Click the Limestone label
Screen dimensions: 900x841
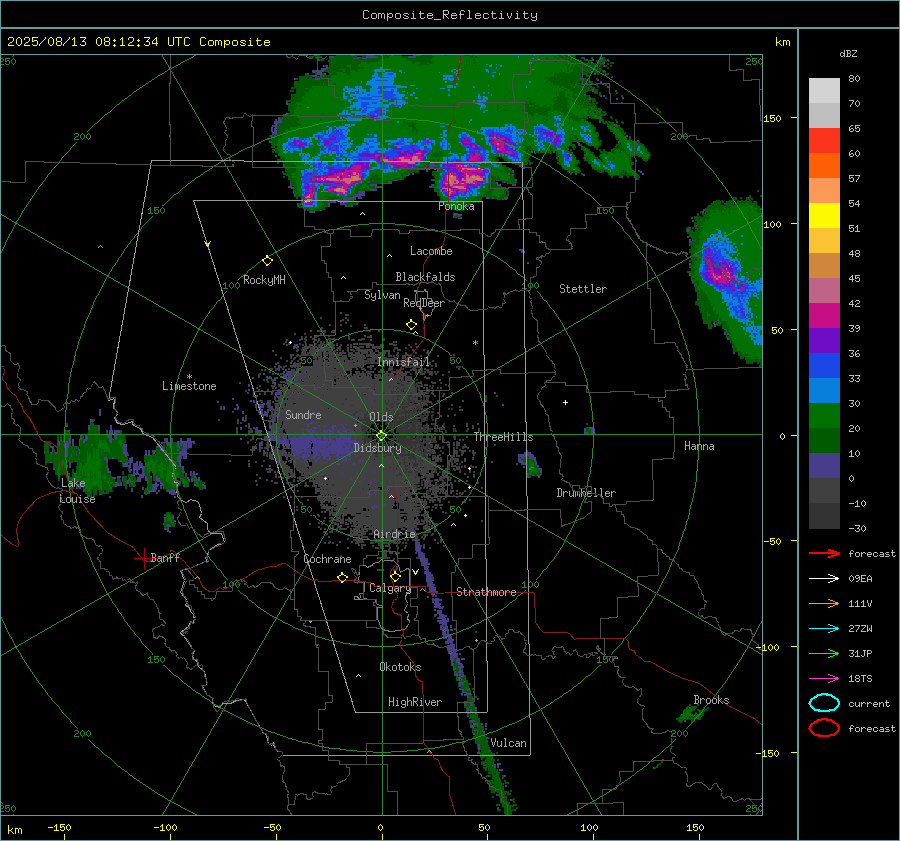[189, 386]
